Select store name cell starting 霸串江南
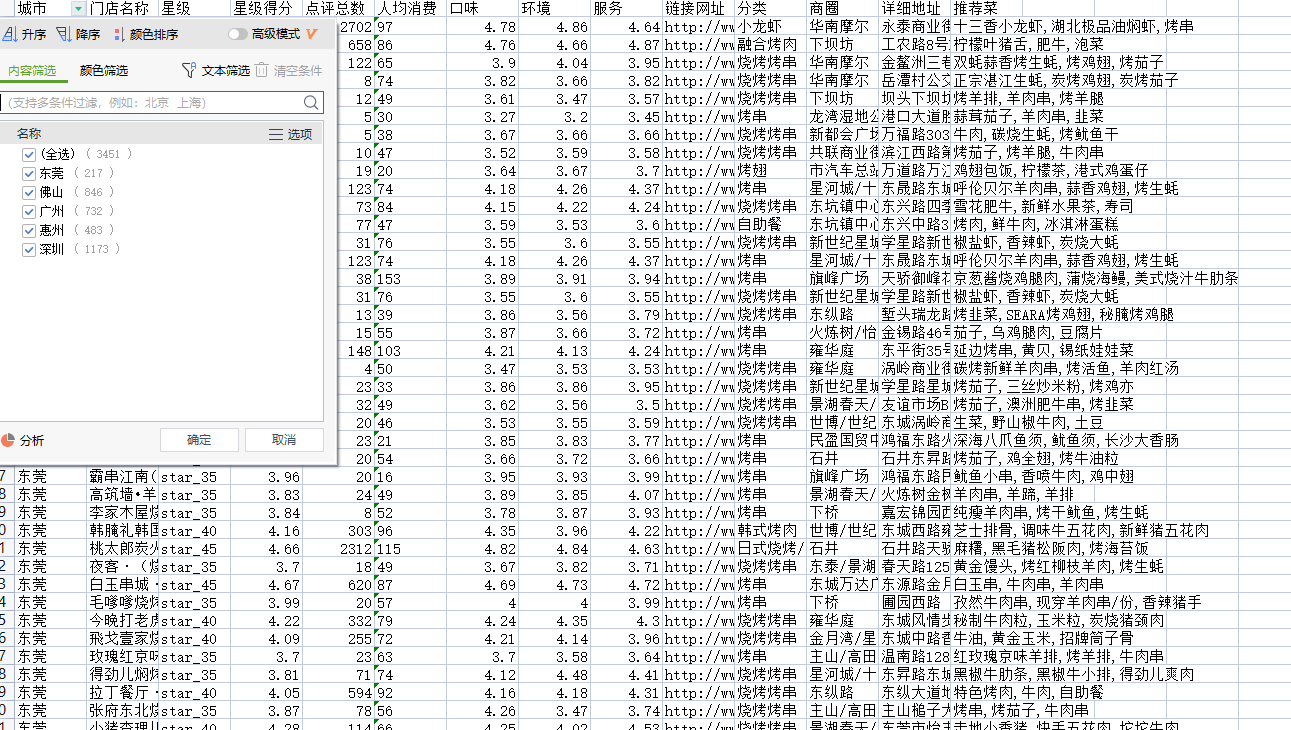 (x=122, y=477)
